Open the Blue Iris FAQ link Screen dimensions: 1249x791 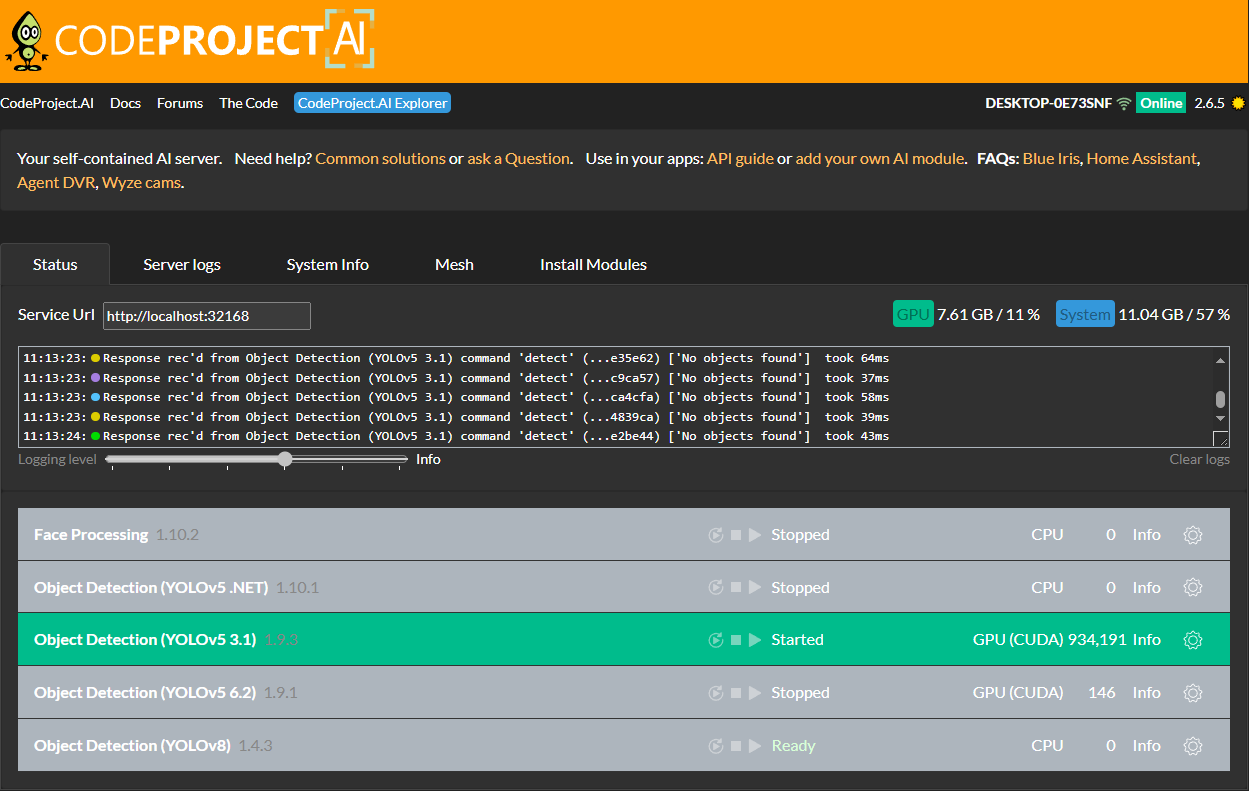pyautogui.click(x=1050, y=158)
